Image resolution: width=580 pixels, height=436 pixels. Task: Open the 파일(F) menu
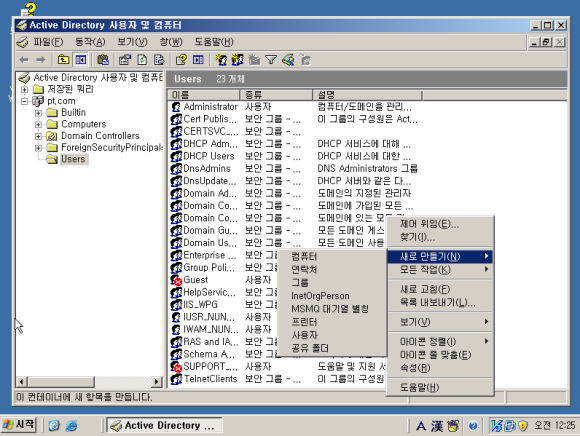(48, 42)
